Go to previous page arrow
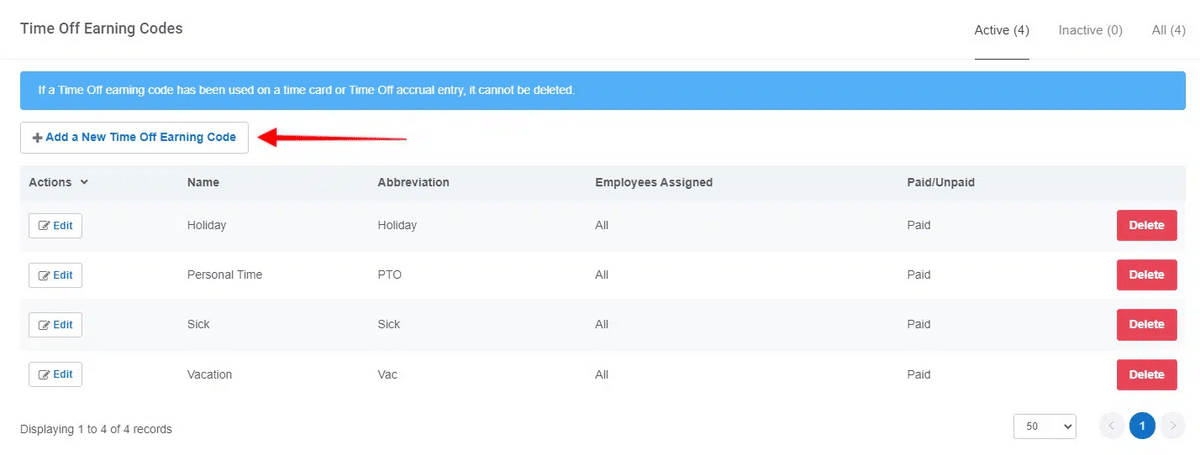This screenshot has height=455, width=1200. point(1111,426)
